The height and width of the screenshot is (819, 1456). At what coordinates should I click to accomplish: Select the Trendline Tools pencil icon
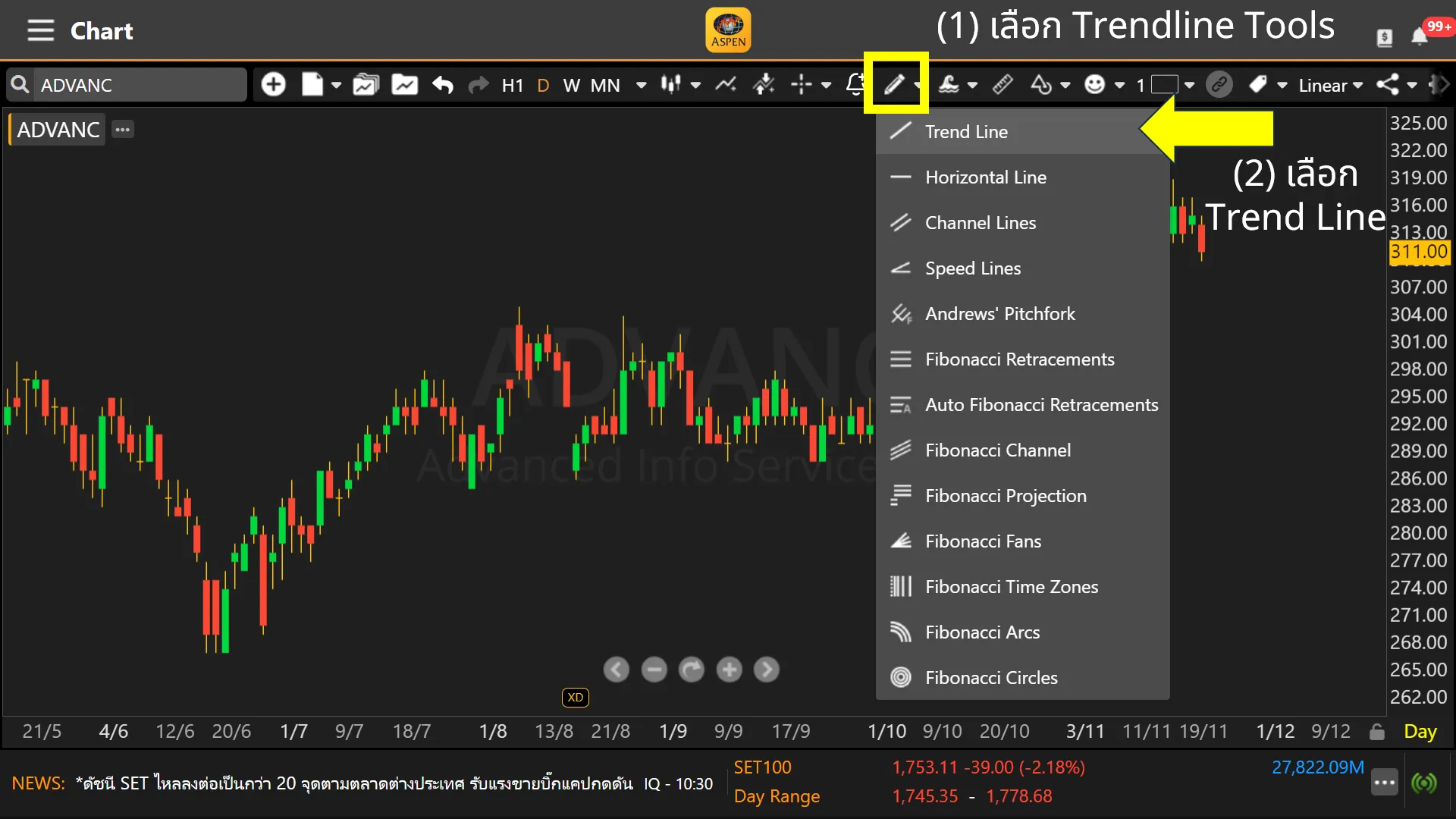pyautogui.click(x=894, y=84)
